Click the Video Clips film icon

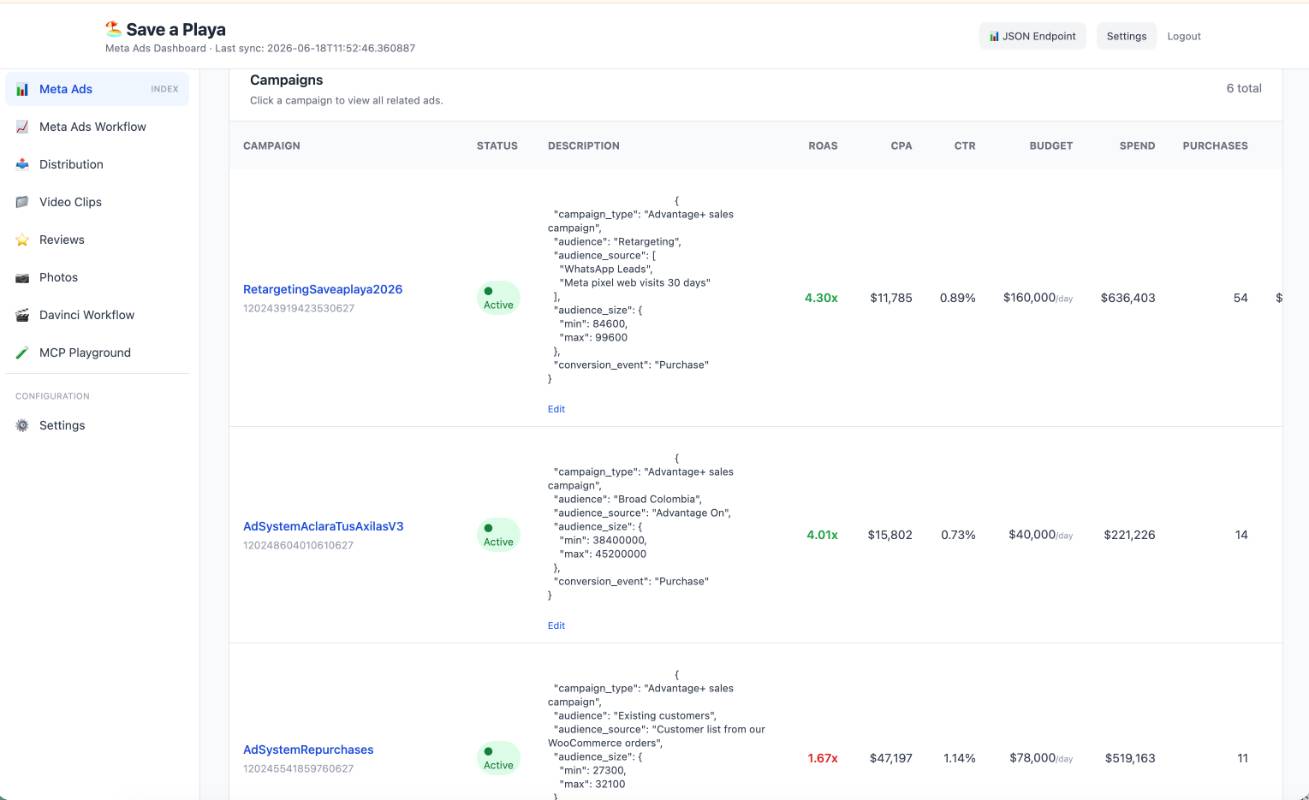[22, 202]
